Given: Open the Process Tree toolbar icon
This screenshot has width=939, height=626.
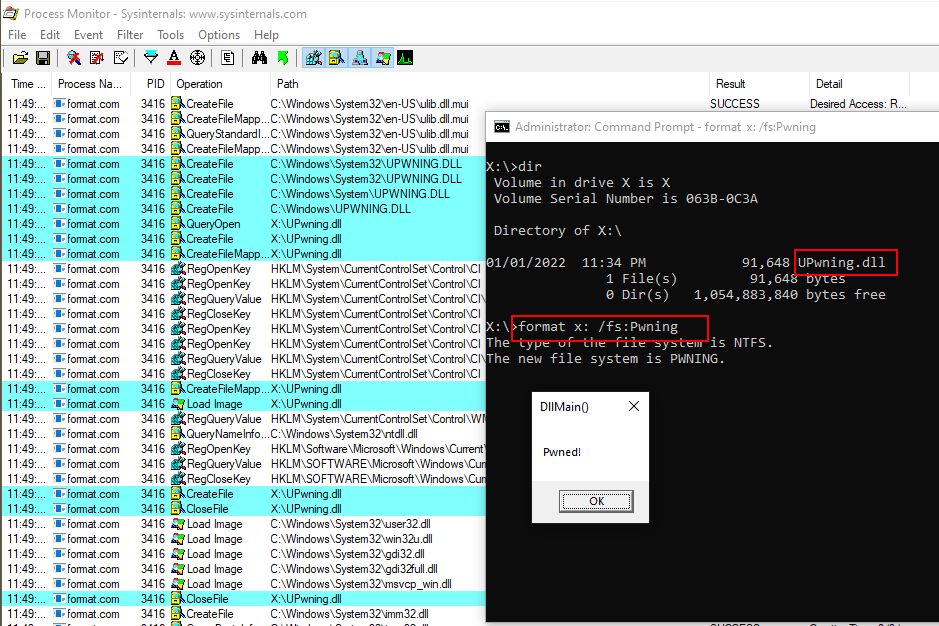Looking at the screenshot, I should pyautogui.click(x=228, y=58).
